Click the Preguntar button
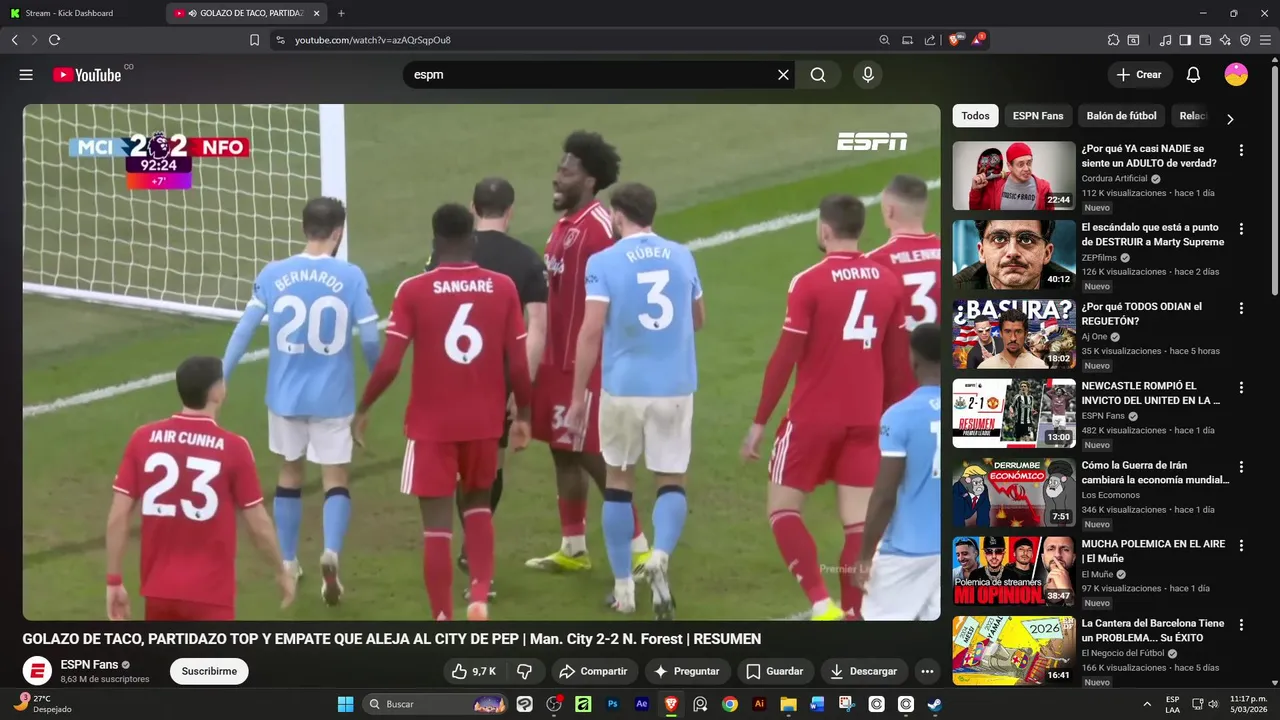The image size is (1280, 720). [687, 671]
